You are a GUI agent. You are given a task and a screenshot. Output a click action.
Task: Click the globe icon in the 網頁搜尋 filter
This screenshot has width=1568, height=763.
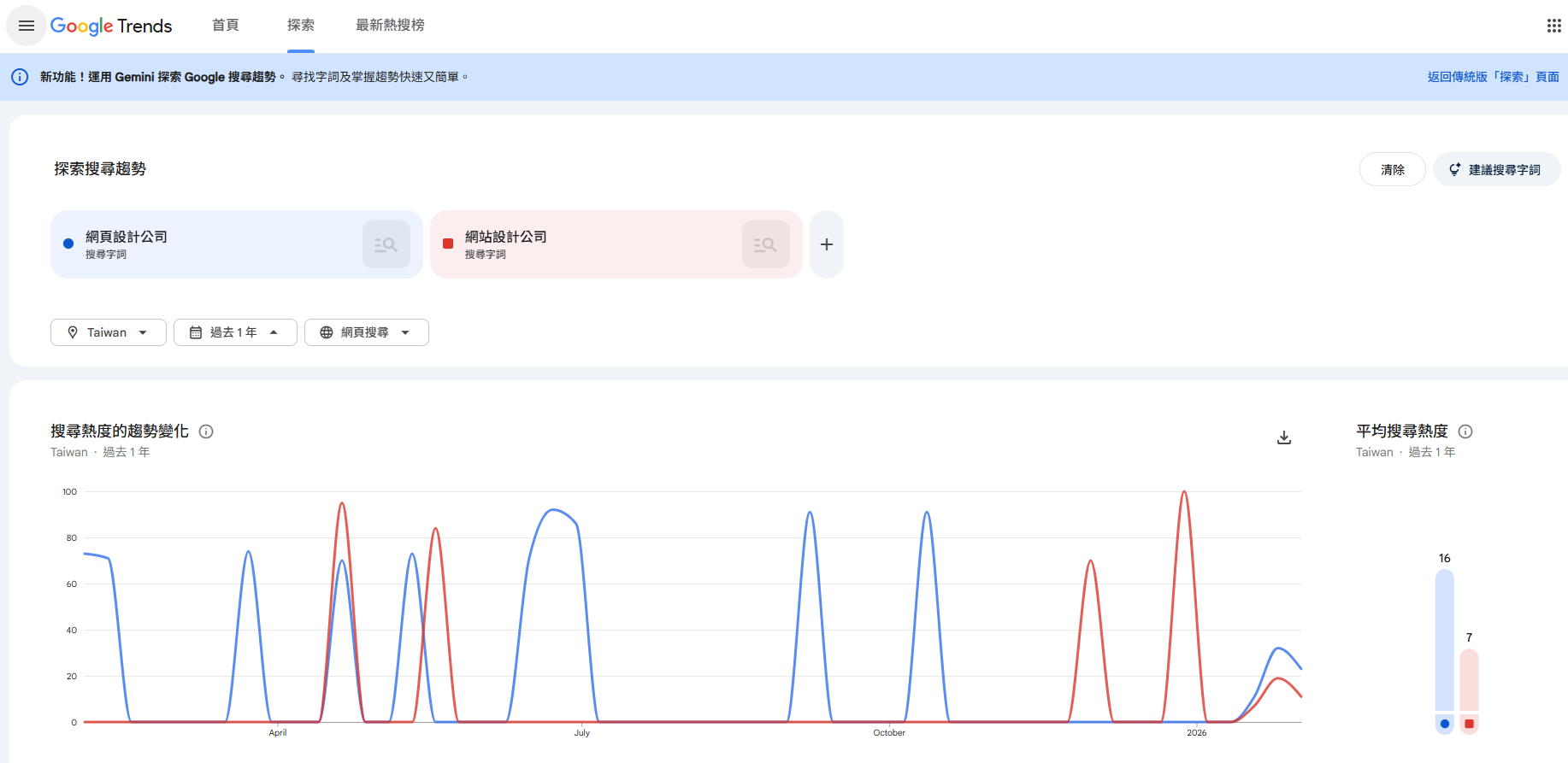[x=327, y=332]
